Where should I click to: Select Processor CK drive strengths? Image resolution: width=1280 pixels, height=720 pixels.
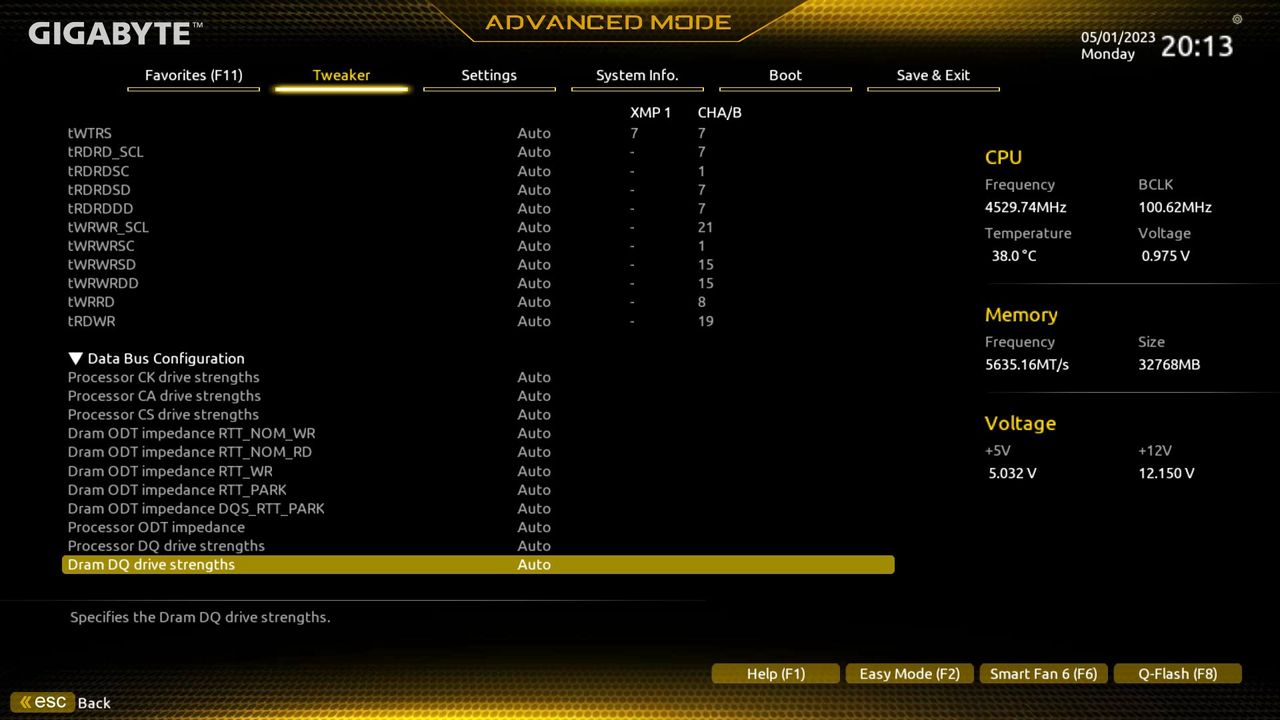(478, 377)
